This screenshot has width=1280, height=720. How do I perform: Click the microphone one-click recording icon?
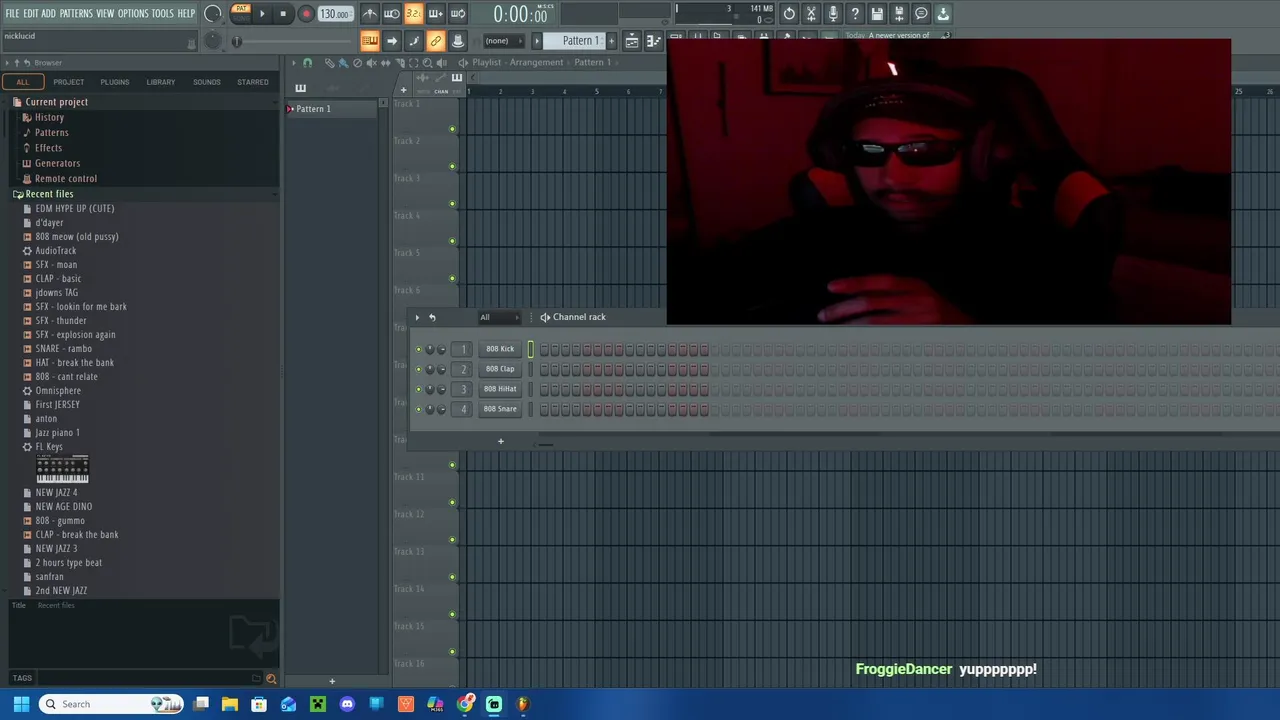coord(833,14)
